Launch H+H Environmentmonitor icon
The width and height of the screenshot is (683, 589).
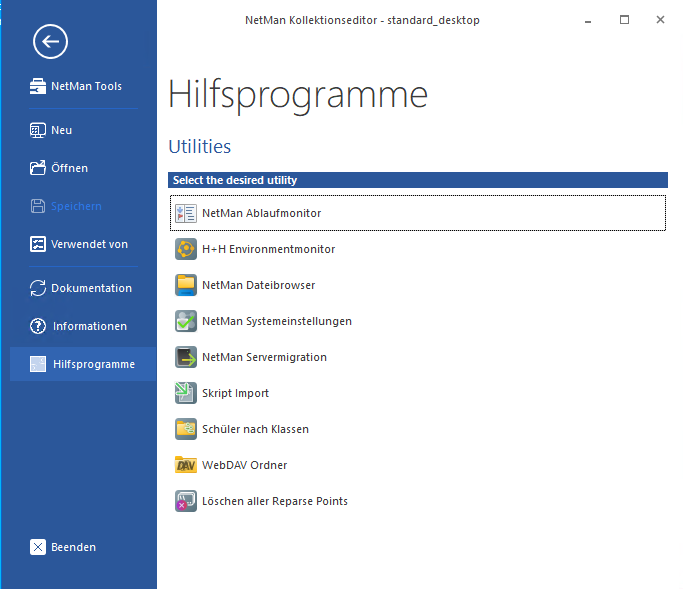pos(186,249)
